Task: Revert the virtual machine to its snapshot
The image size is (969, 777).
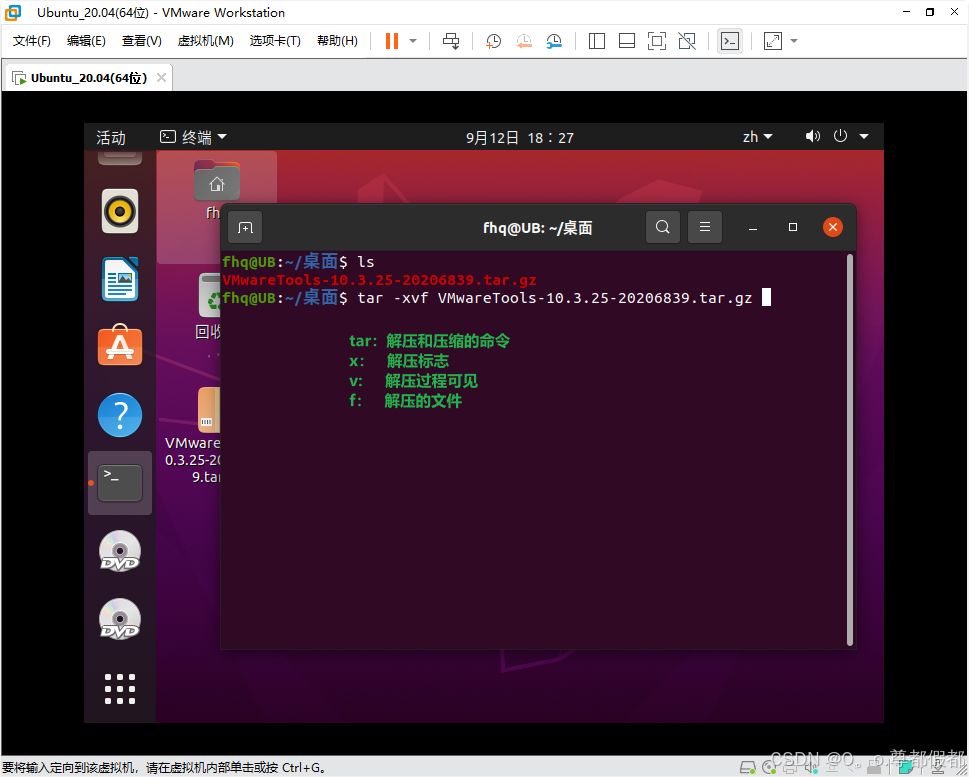Action: tap(524, 41)
